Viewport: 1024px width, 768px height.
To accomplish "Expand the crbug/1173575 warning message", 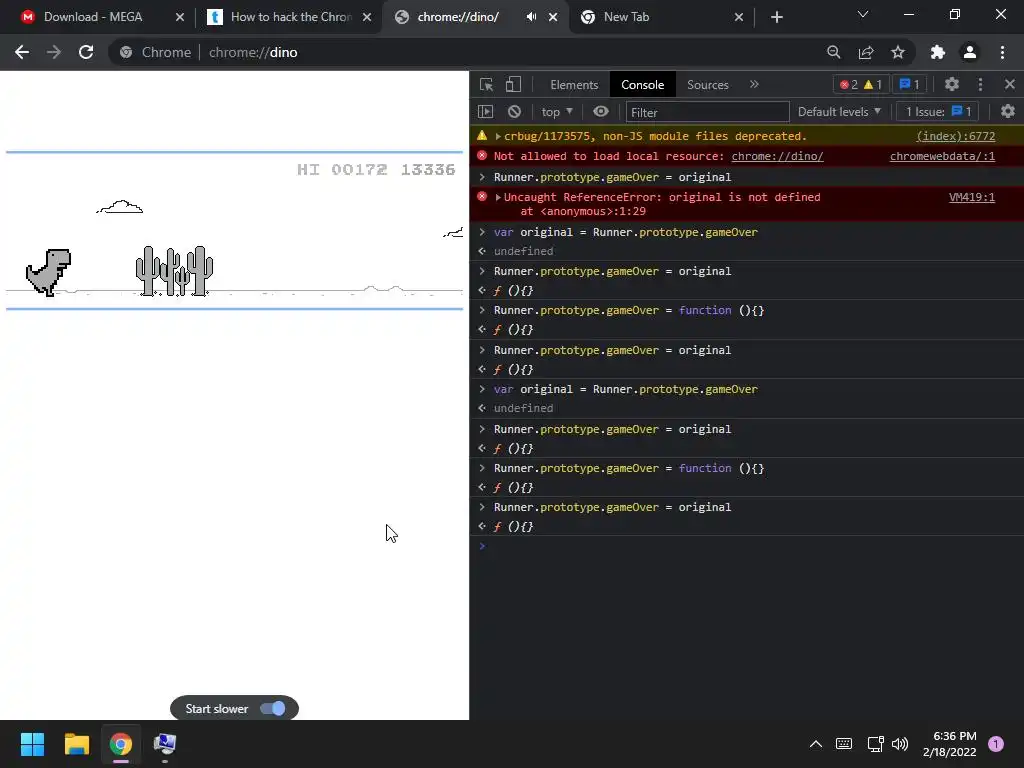I will 498,136.
